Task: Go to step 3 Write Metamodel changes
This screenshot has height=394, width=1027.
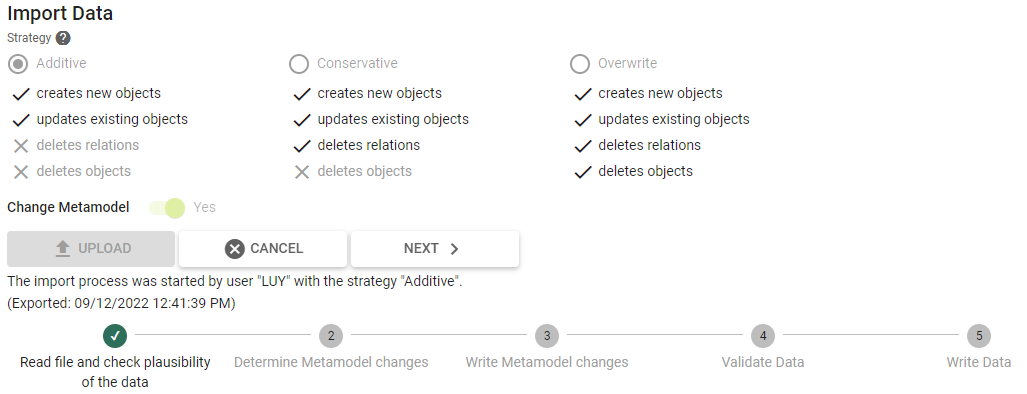Action: pos(547,336)
